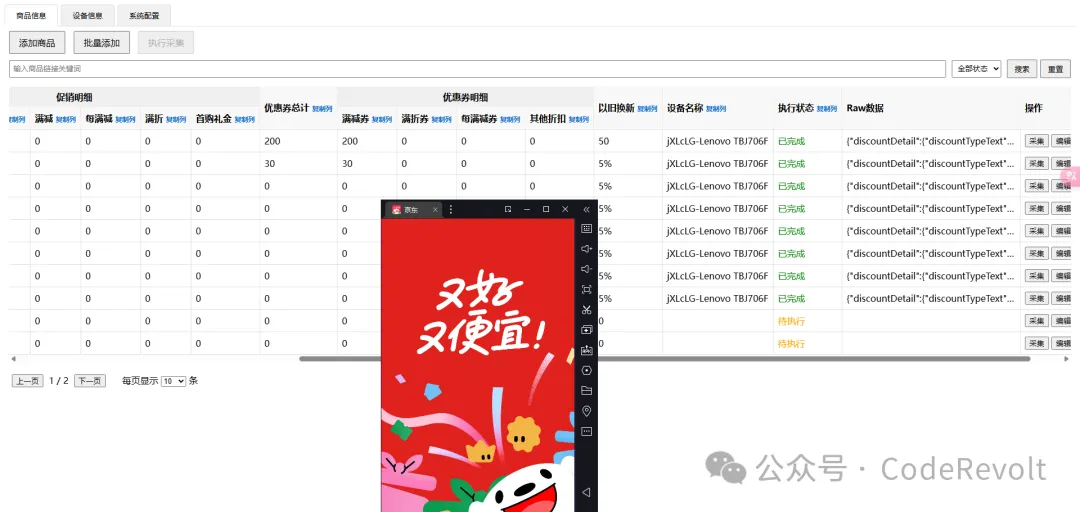This screenshot has width=1080, height=512.
Task: Click the 添加商品 button
Action: pyautogui.click(x=37, y=43)
